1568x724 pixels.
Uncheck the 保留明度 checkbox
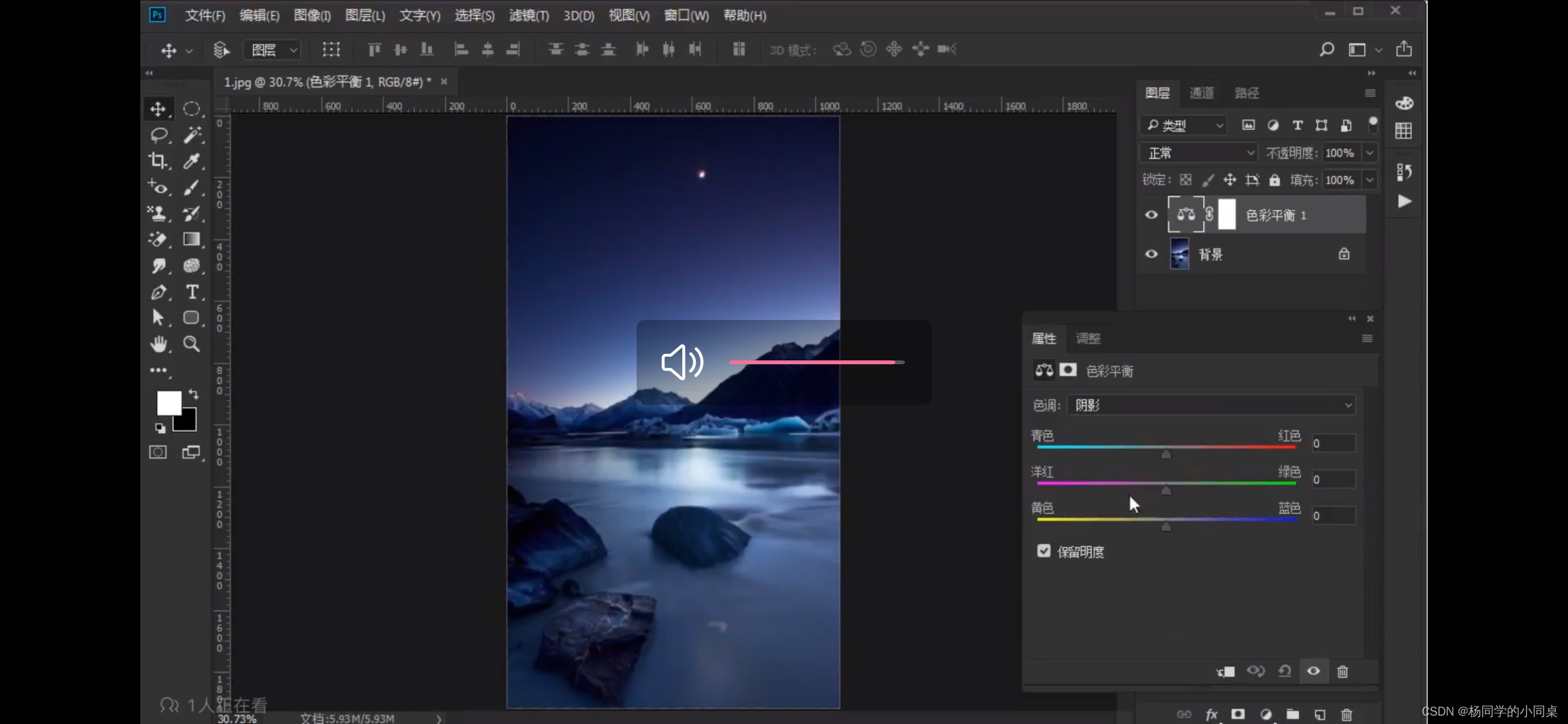[x=1043, y=552]
